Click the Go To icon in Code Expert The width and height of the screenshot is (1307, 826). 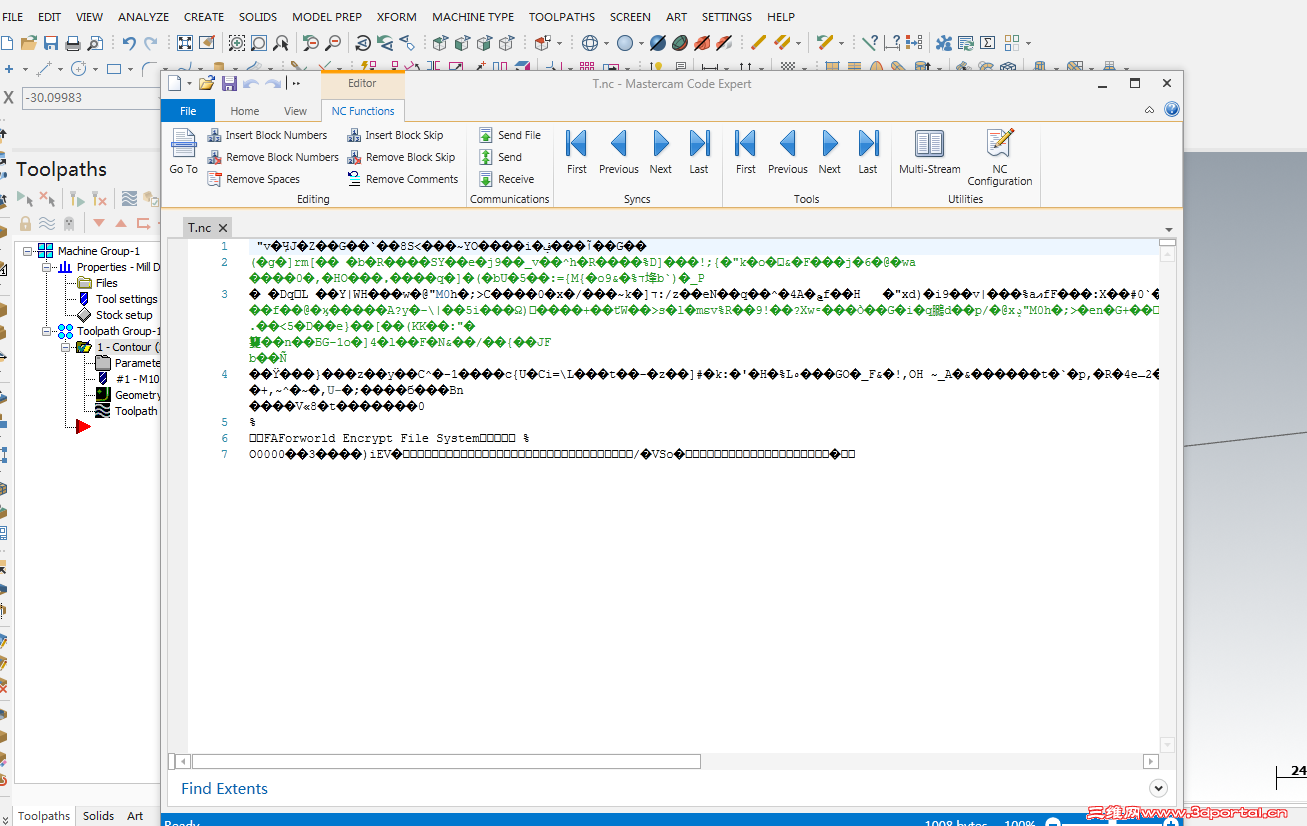[x=183, y=144]
